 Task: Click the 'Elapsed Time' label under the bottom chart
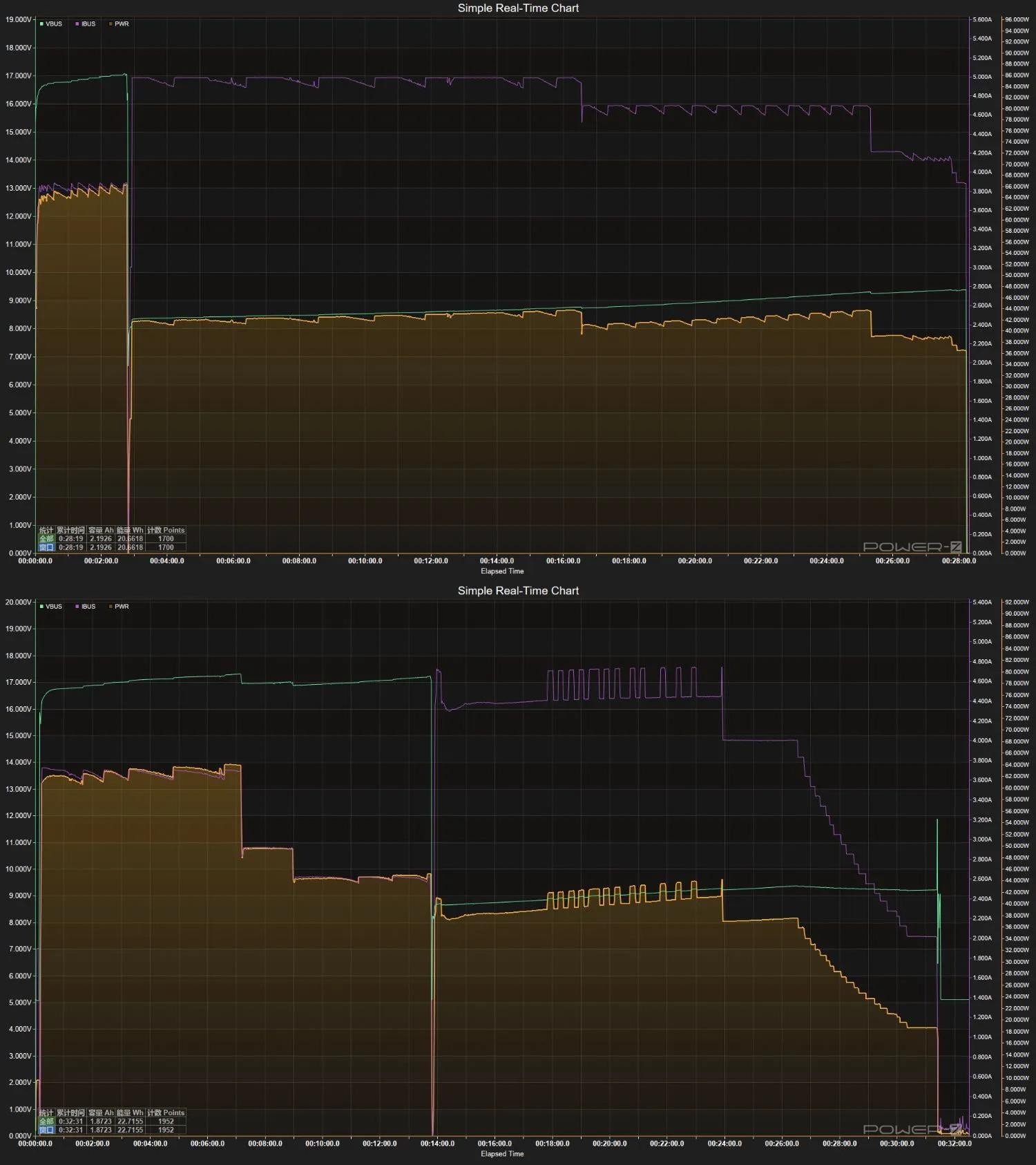pos(502,1154)
